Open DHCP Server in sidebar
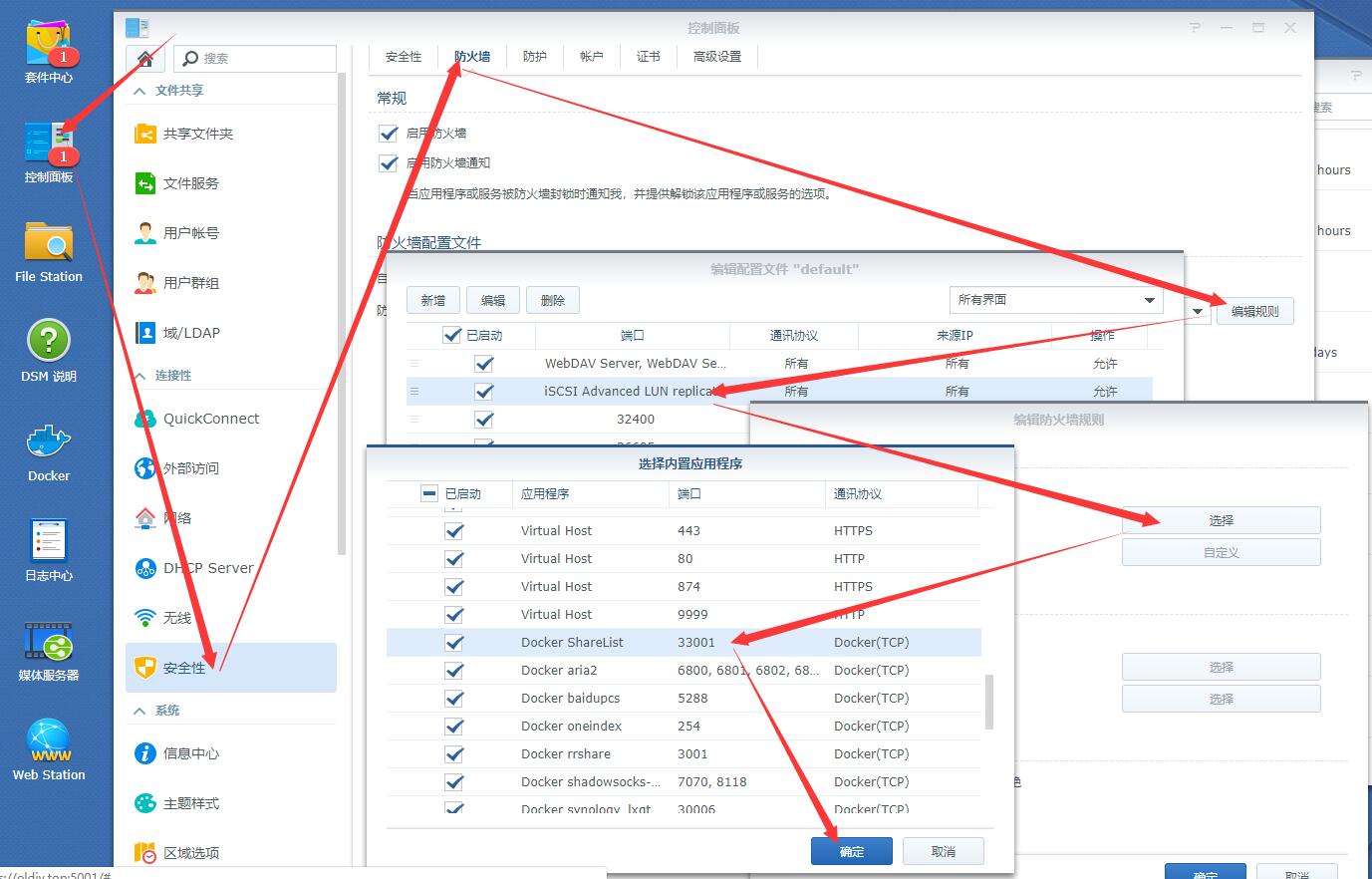 [x=231, y=568]
